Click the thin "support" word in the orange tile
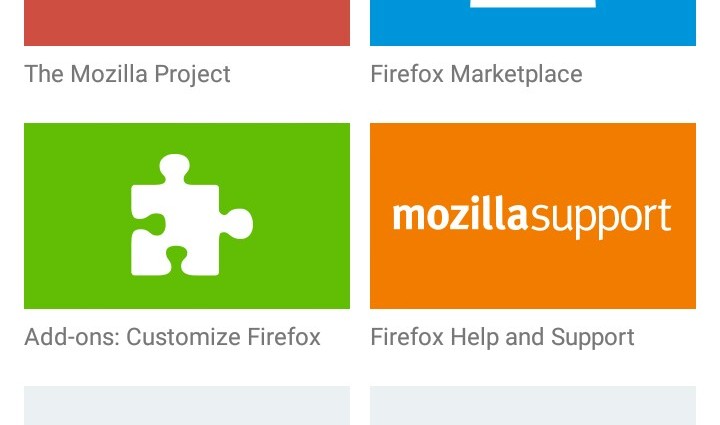 tap(600, 218)
